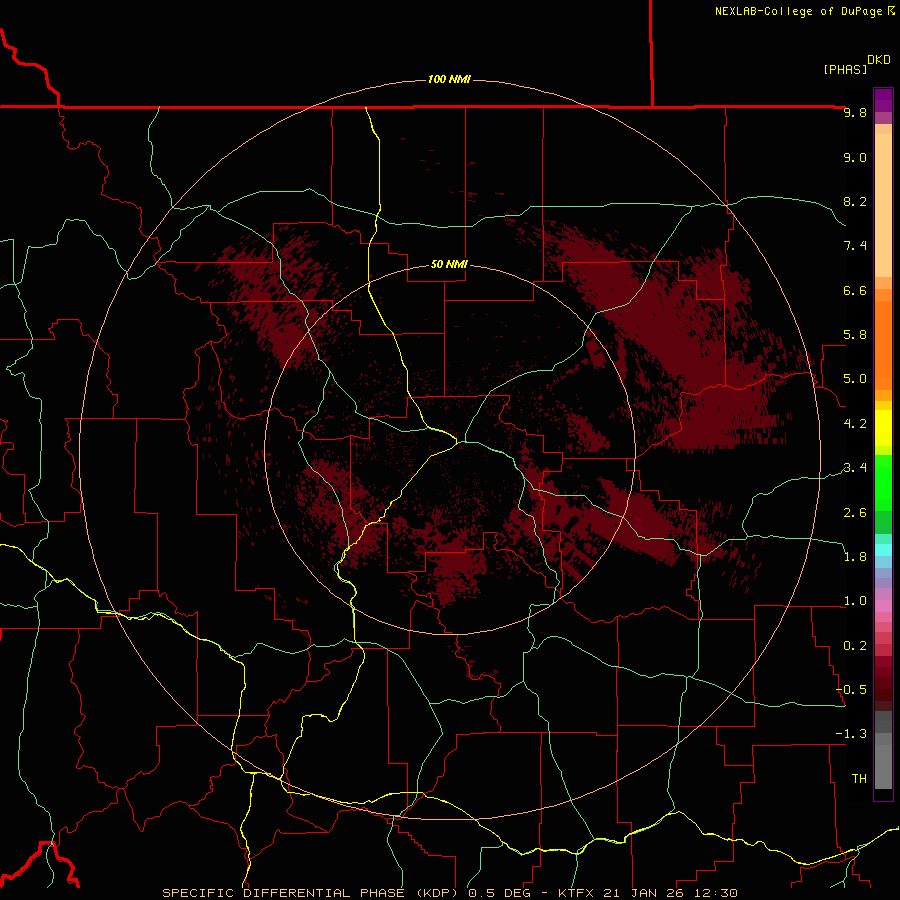Pick the bright yellow segment of color bar

tap(883, 428)
